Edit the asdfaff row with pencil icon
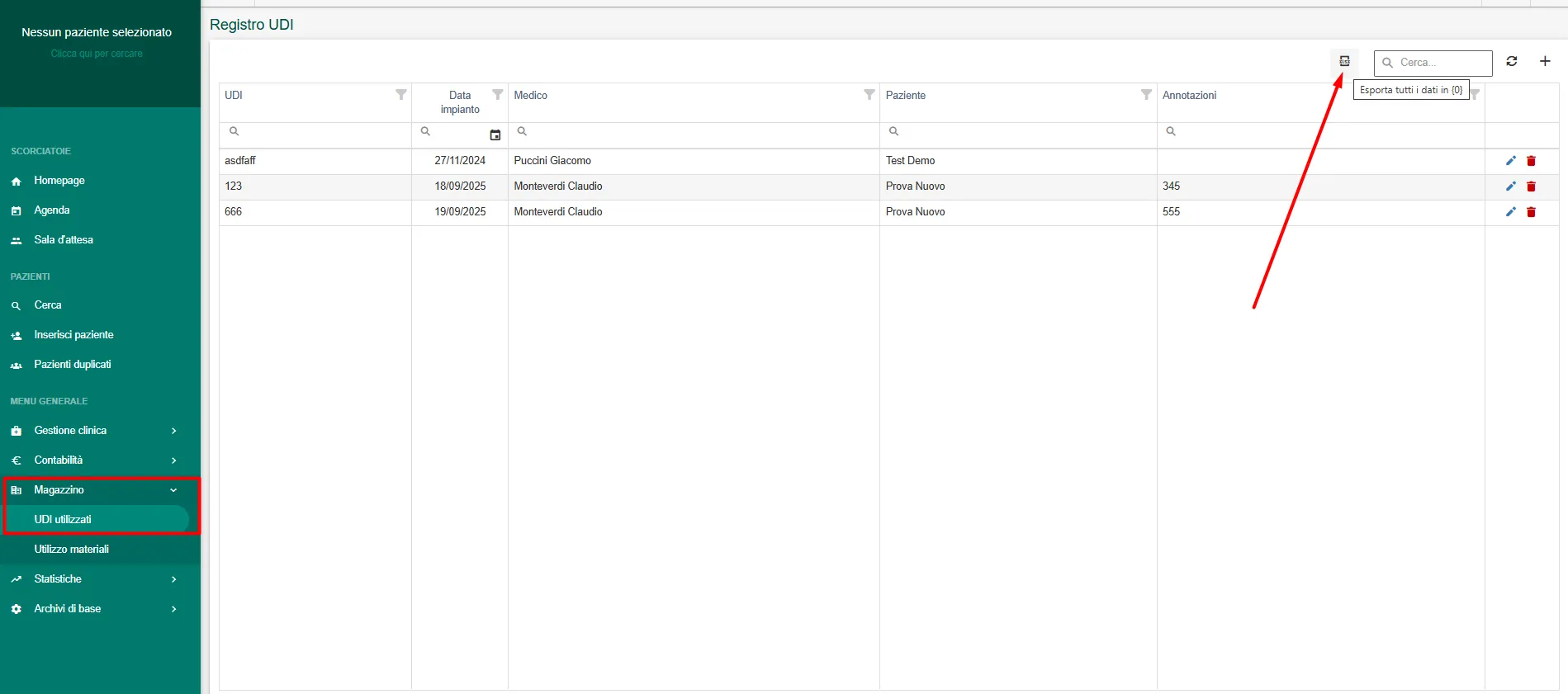Screen dimensions: 1568x694 pos(1510,161)
